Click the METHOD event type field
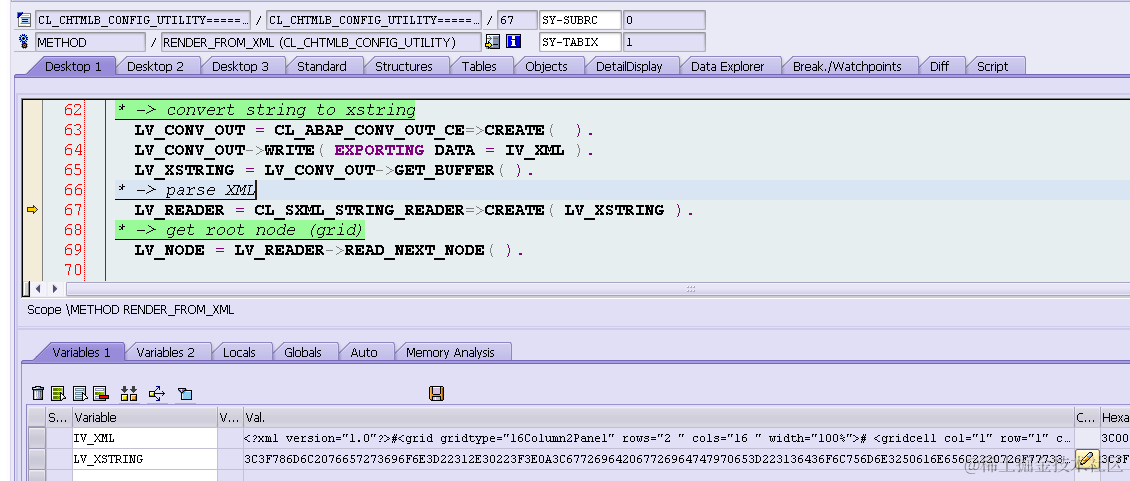The height and width of the screenshot is (481, 1130). coord(90,42)
